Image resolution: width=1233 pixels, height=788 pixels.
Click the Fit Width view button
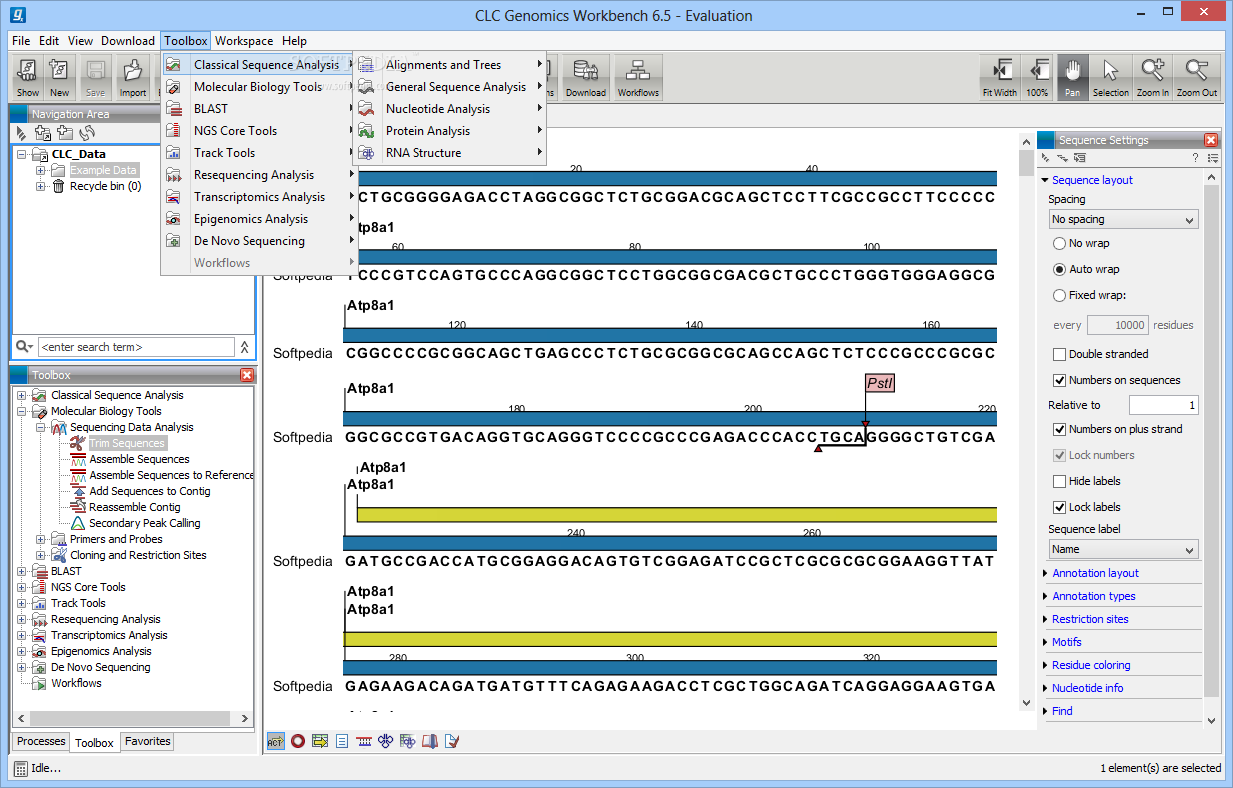point(999,78)
